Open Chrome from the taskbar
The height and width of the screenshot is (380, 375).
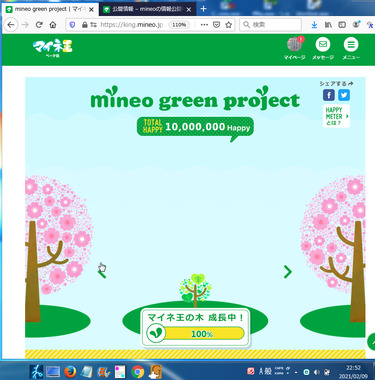tap(138, 372)
